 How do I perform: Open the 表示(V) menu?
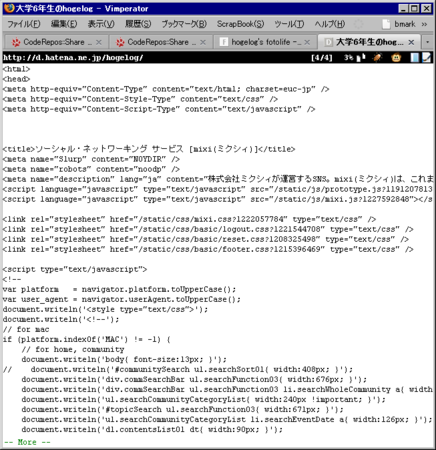(101, 24)
